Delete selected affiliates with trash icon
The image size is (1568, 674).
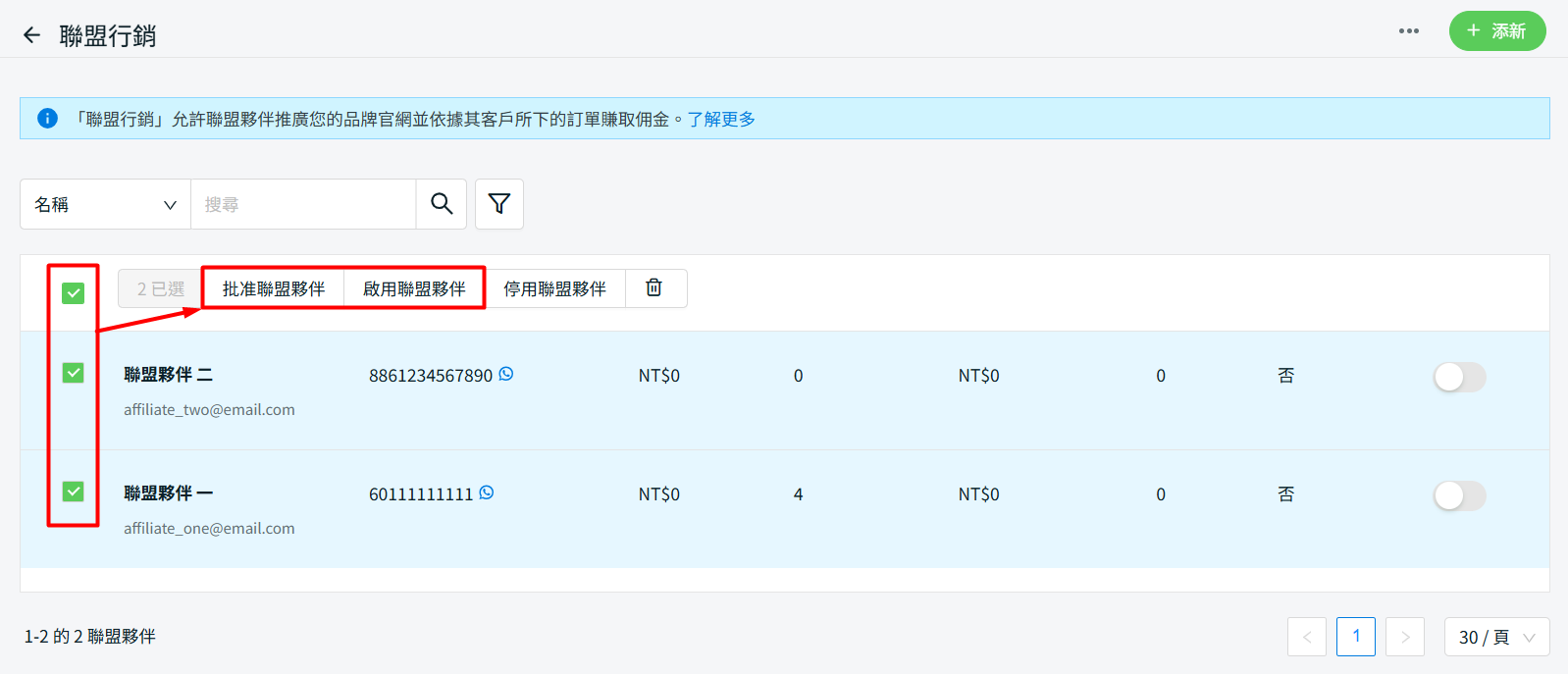click(654, 288)
